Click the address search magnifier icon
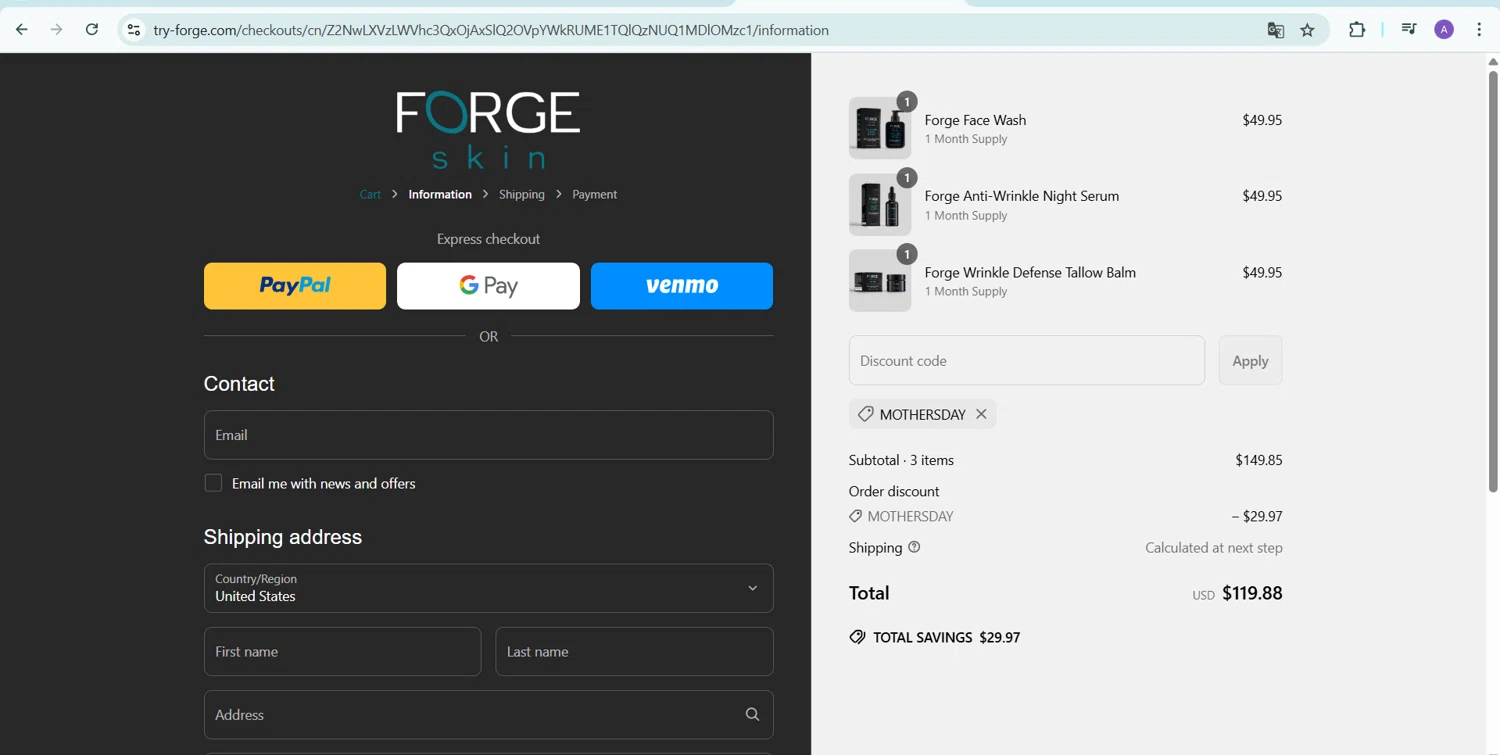 coord(752,714)
